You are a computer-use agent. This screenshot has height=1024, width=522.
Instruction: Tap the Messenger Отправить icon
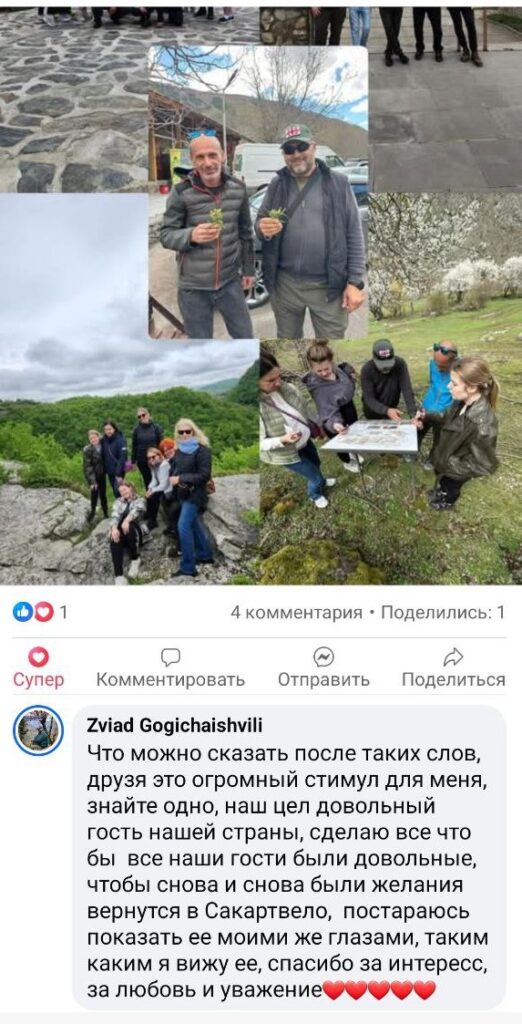pos(323,656)
